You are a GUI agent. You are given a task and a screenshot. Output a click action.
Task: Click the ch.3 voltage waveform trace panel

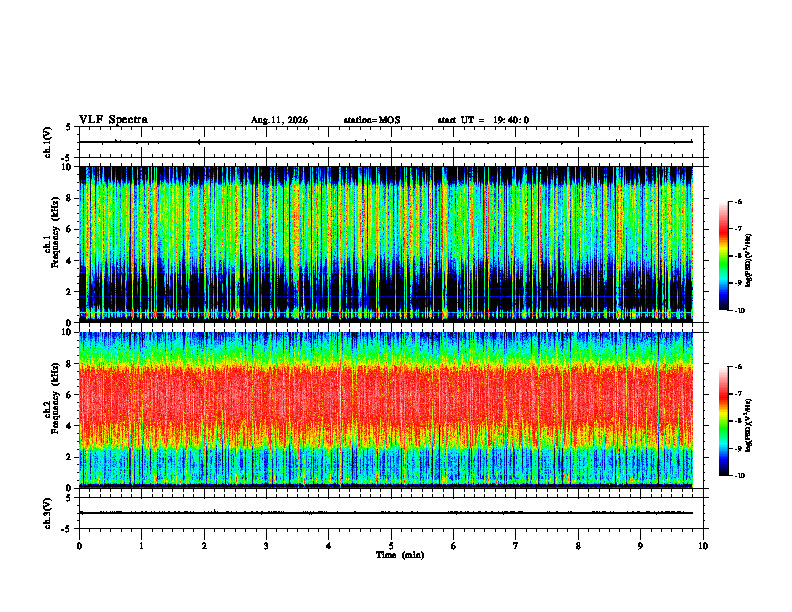click(x=391, y=513)
